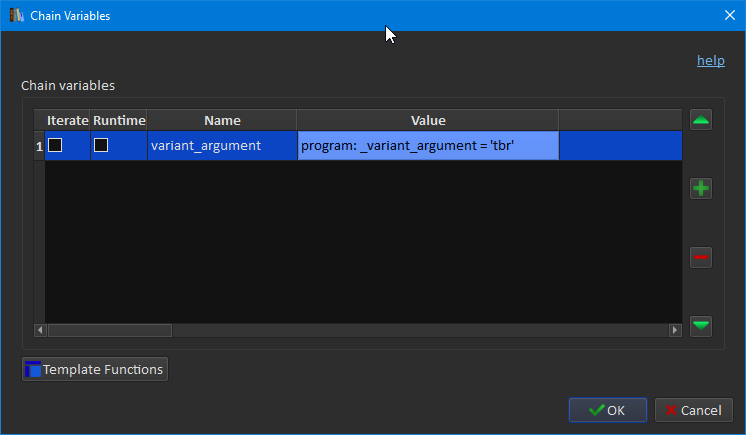Image resolution: width=746 pixels, height=435 pixels.
Task: Click the red X icon on Cancel
Action: 671,410
